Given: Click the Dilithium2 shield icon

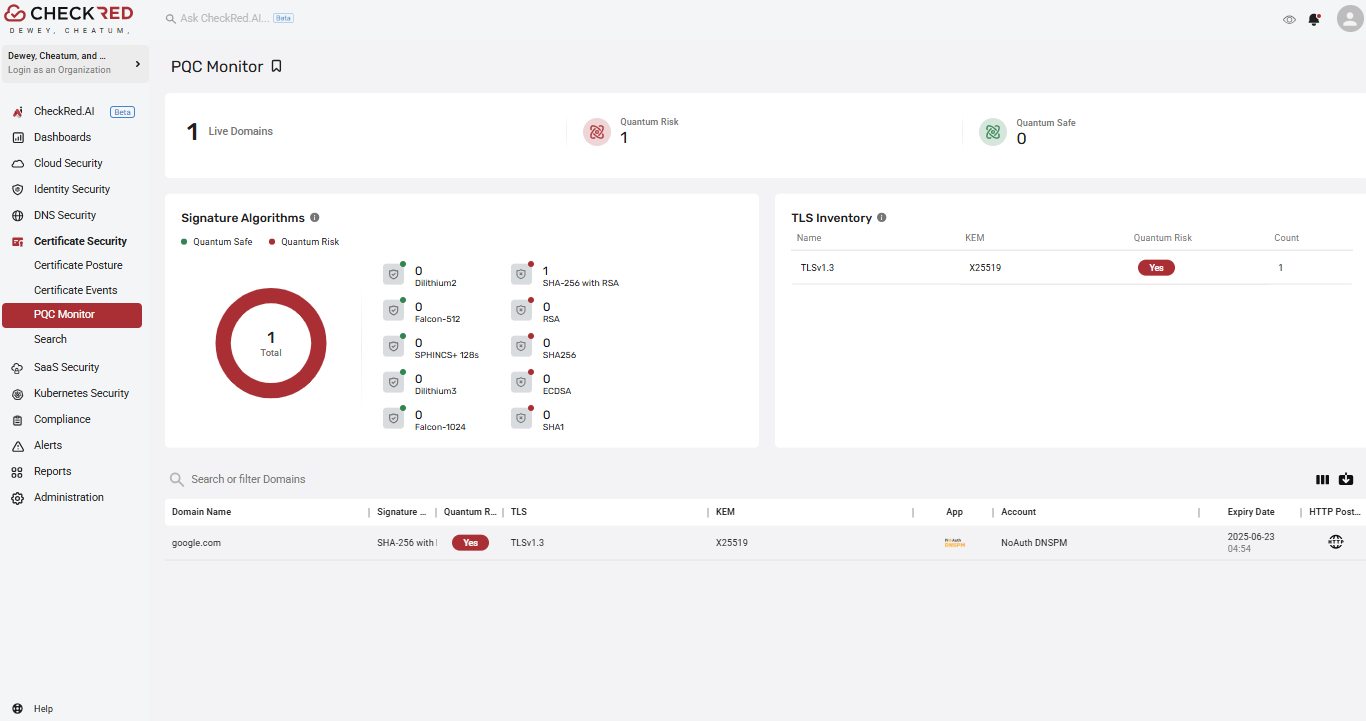Looking at the screenshot, I should [x=394, y=274].
